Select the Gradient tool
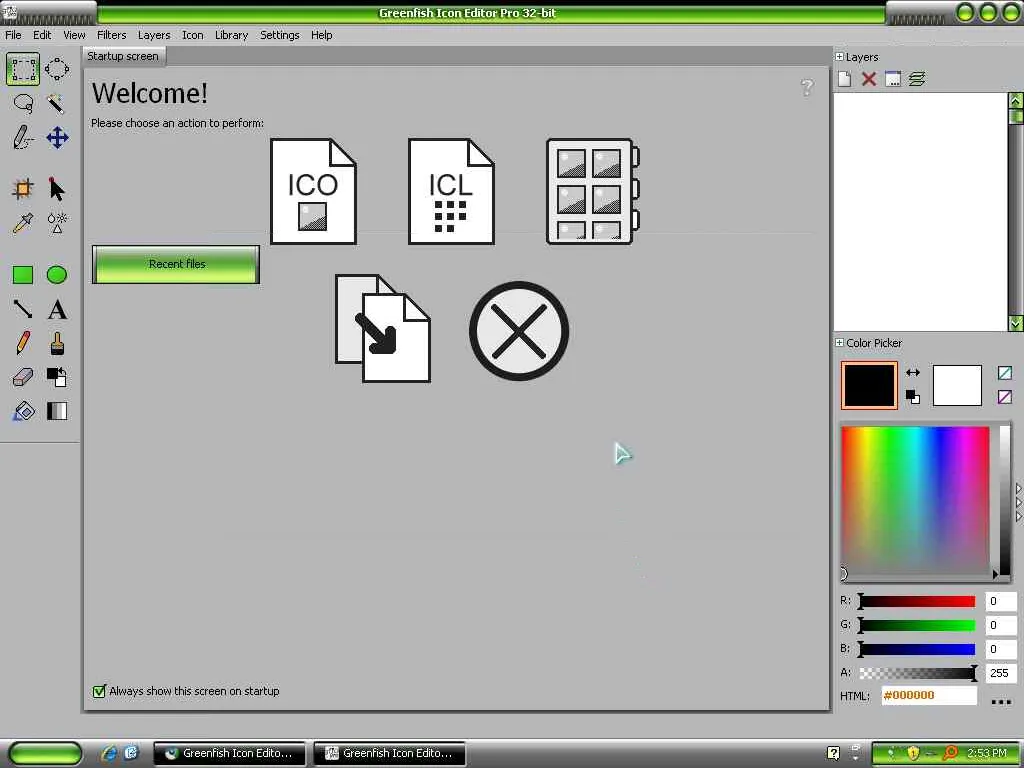 point(57,411)
